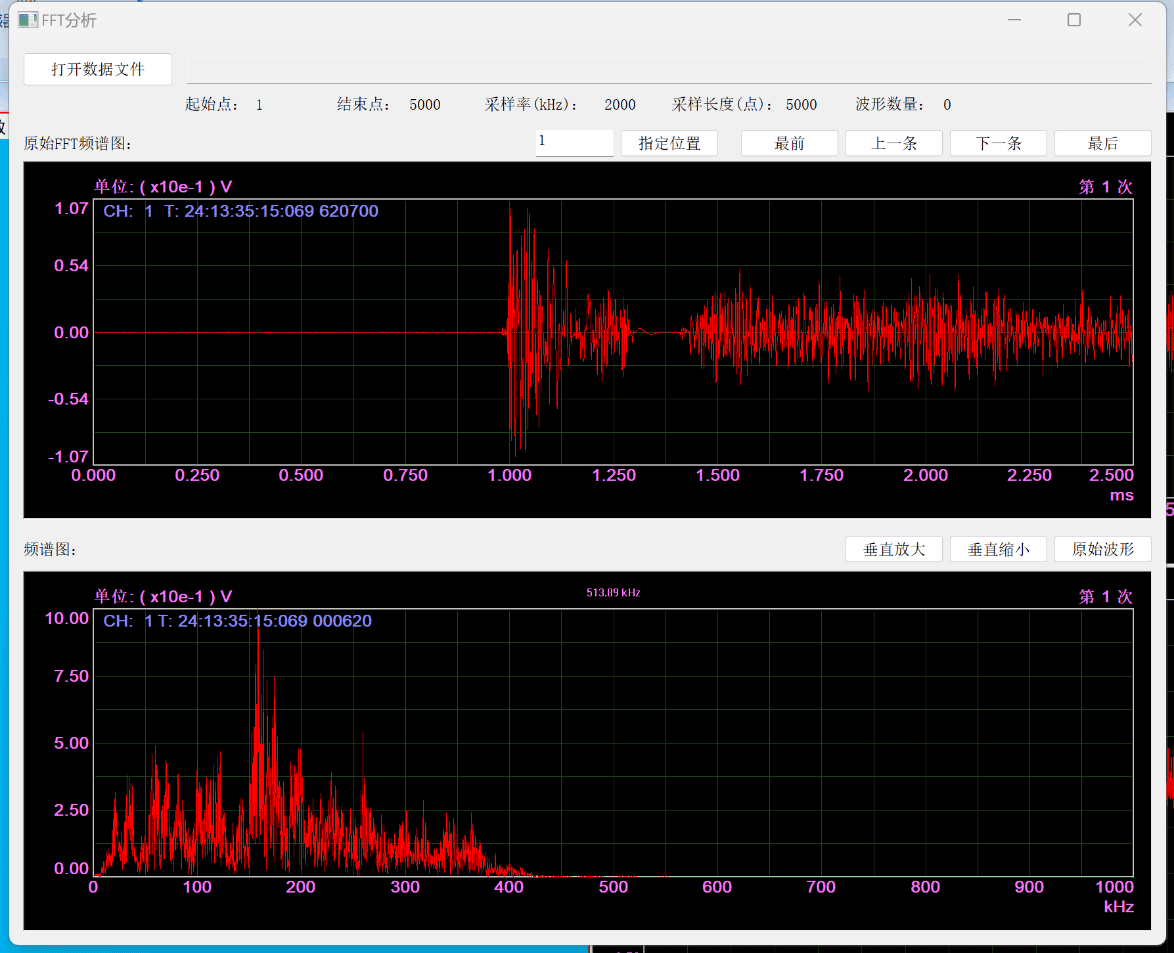Image resolution: width=1174 pixels, height=953 pixels.
Task: Click the empty file path field
Action: click(668, 69)
